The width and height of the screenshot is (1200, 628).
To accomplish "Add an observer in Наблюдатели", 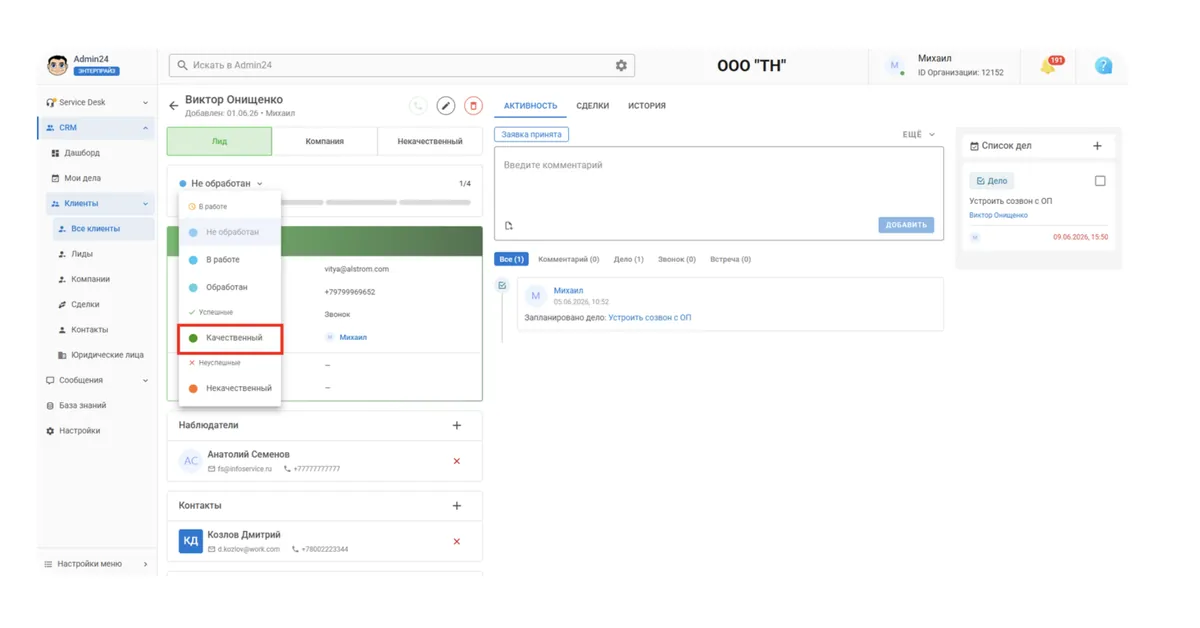I will pyautogui.click(x=457, y=426).
